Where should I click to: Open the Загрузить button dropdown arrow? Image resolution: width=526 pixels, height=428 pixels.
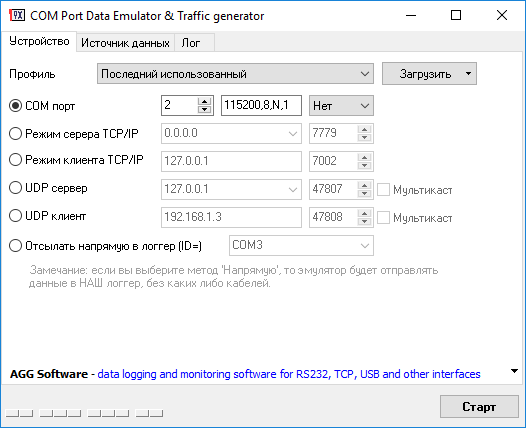(468, 73)
